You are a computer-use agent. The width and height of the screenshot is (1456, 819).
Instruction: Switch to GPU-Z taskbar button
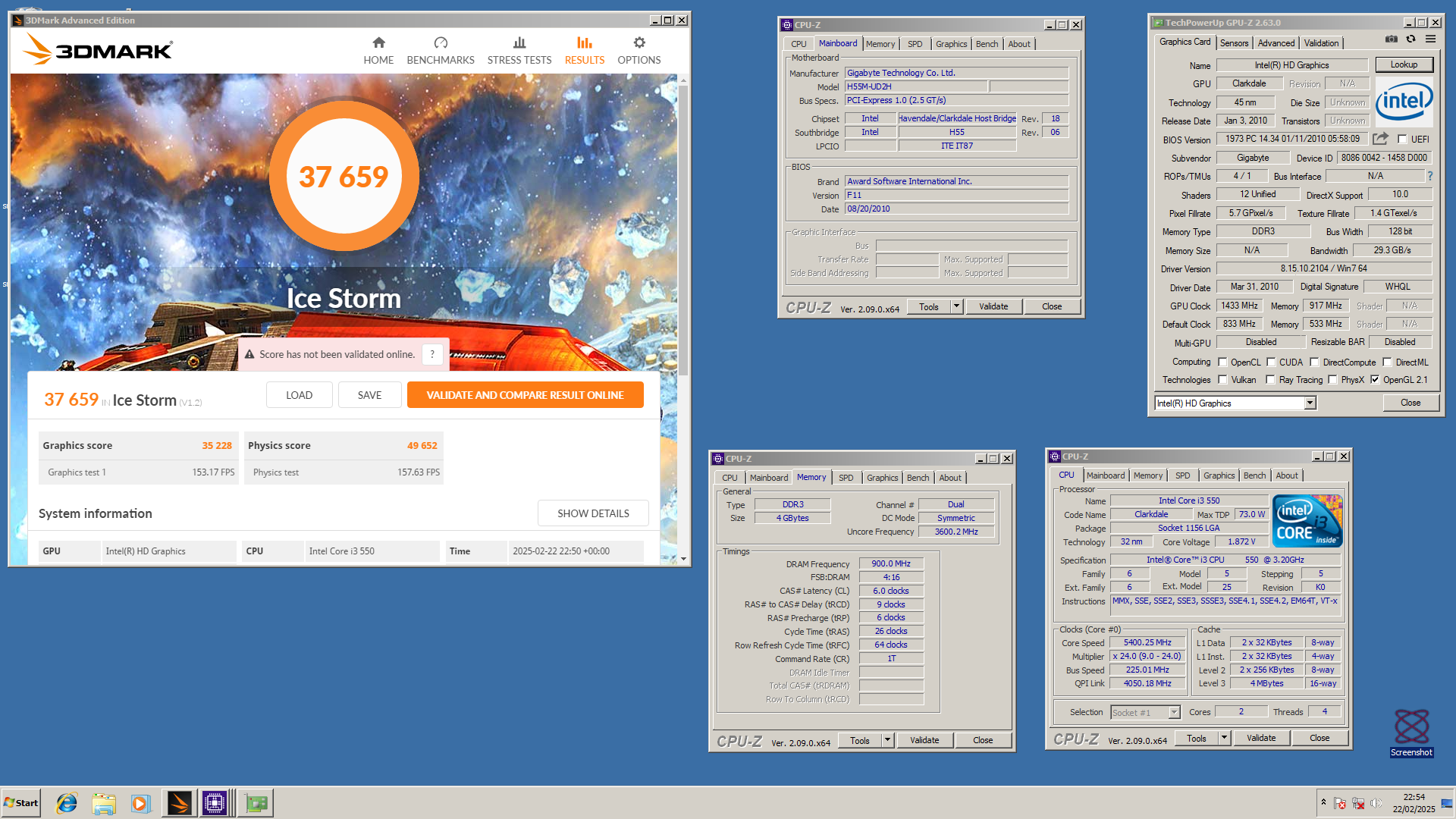coord(256,803)
